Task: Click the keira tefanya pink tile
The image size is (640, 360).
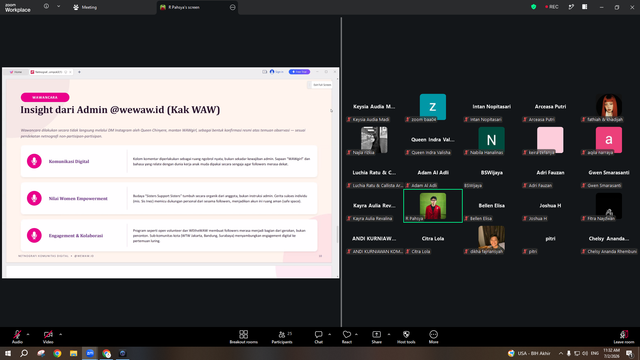Action: coord(550,140)
